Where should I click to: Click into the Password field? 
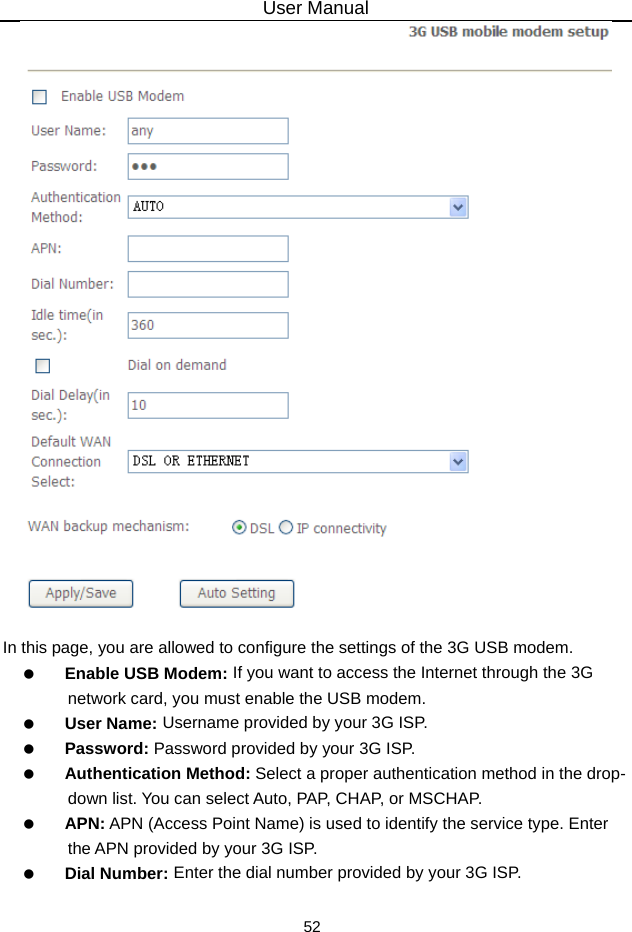208,166
